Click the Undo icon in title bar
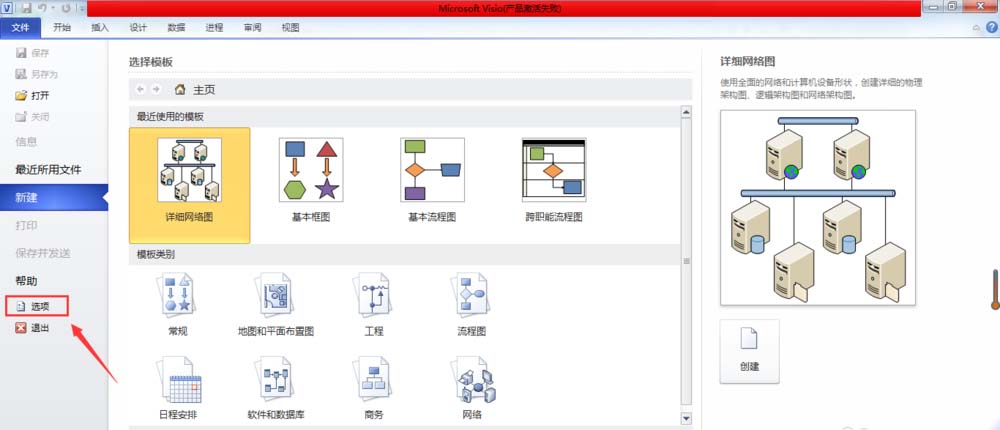 [x=42, y=8]
